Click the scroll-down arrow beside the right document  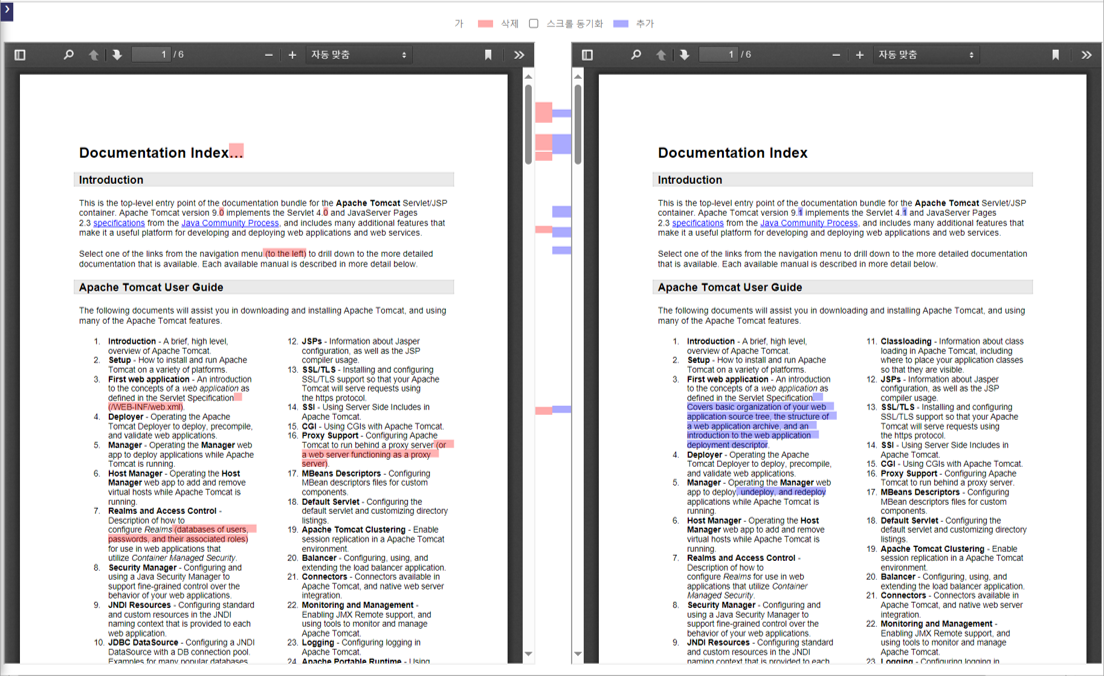pyautogui.click(x=578, y=654)
